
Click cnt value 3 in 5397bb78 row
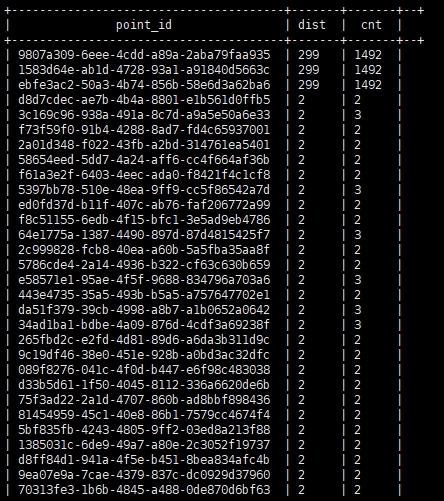point(357,190)
